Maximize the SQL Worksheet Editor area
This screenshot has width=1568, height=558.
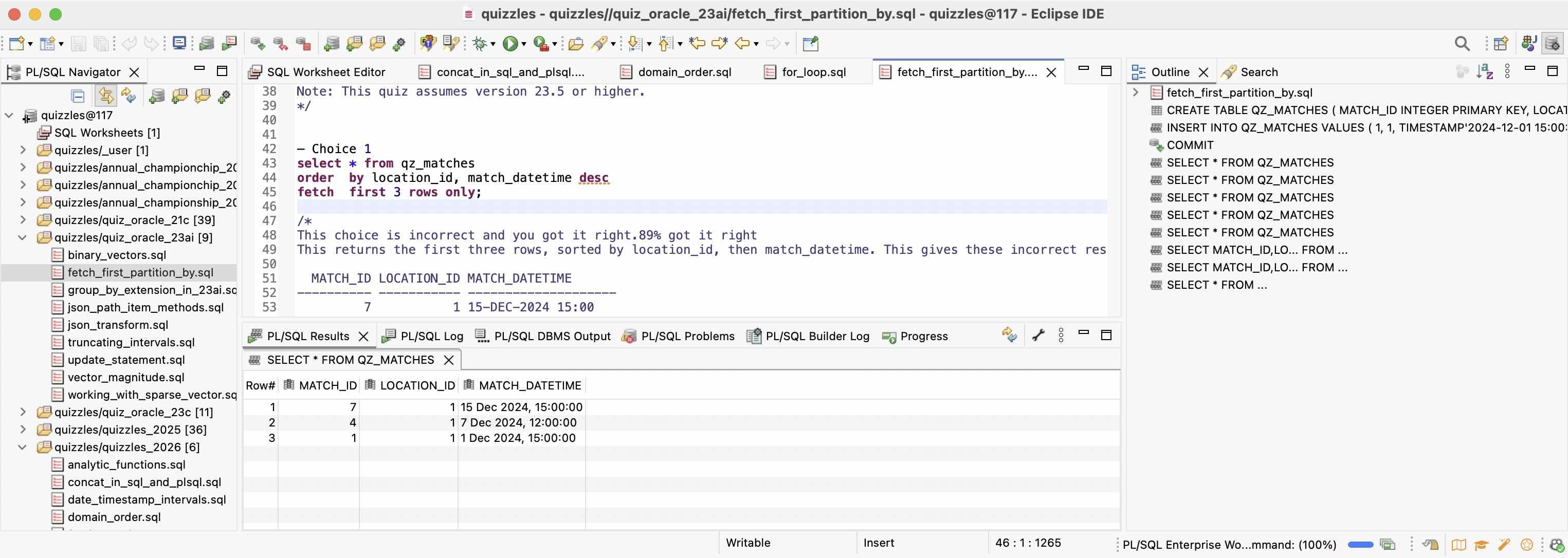point(1107,70)
